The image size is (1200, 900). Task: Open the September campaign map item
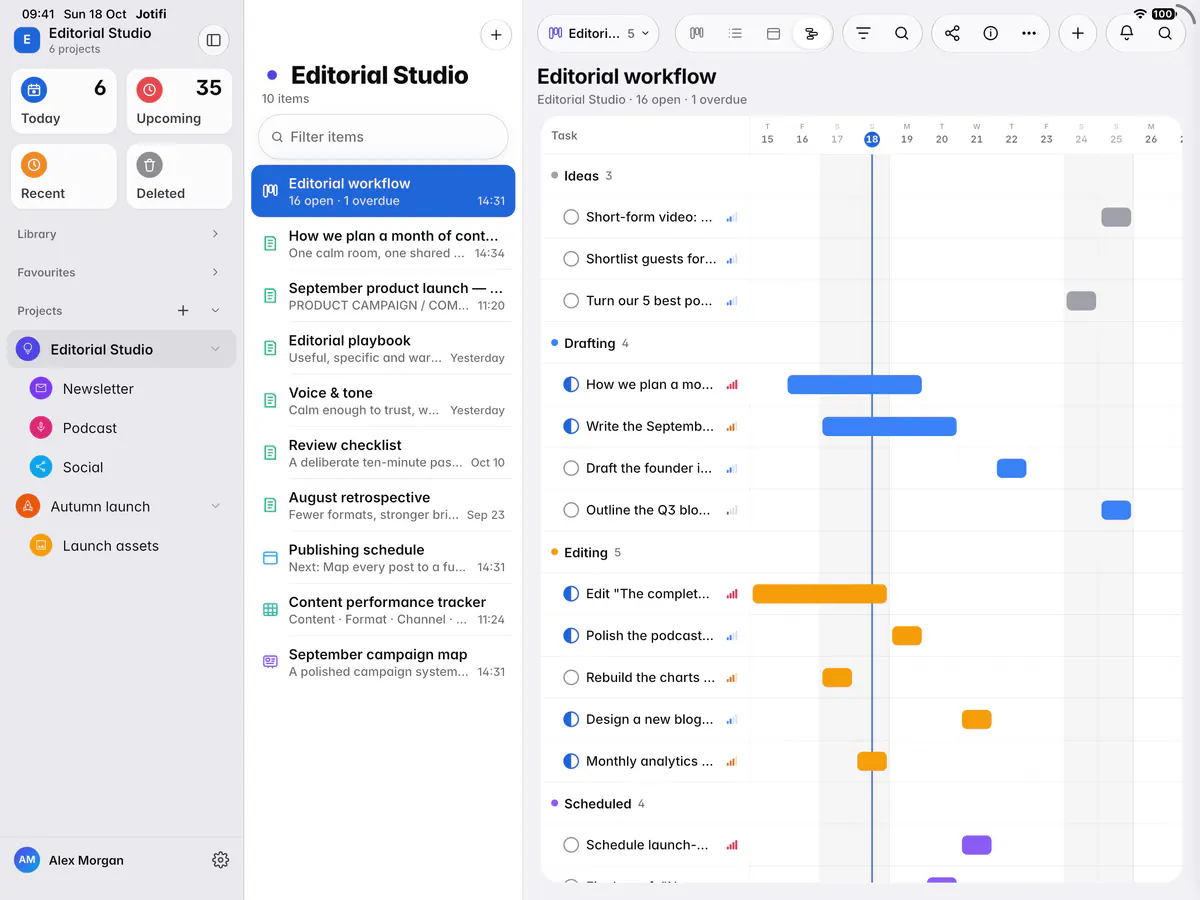tap(383, 662)
